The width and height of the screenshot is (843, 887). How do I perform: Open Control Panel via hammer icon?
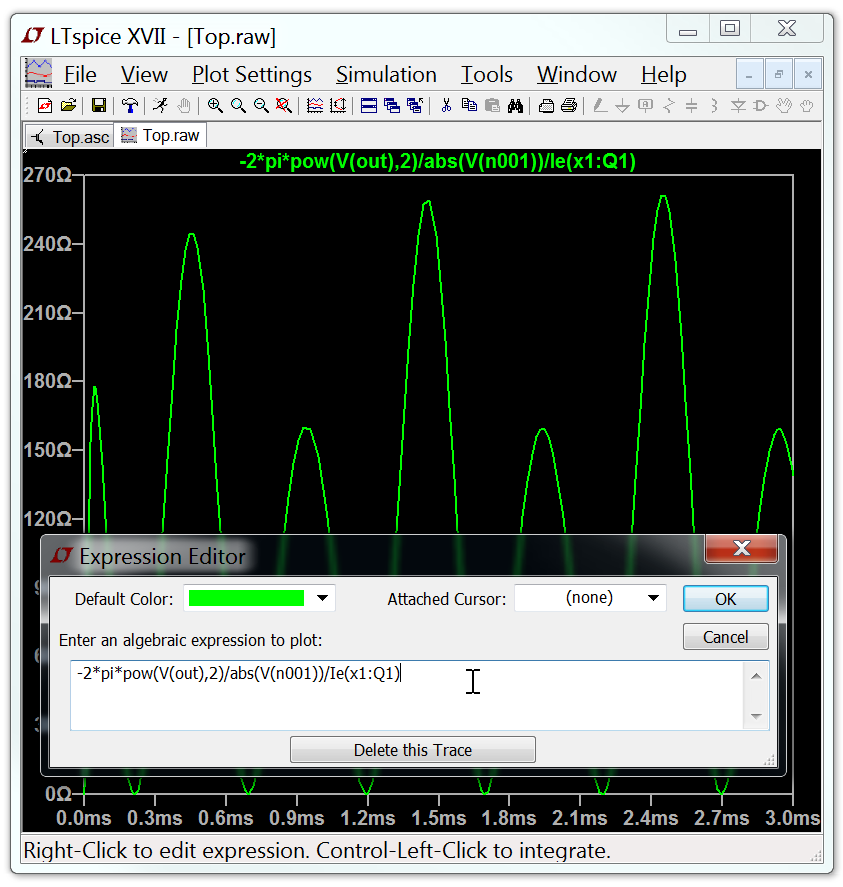point(130,105)
